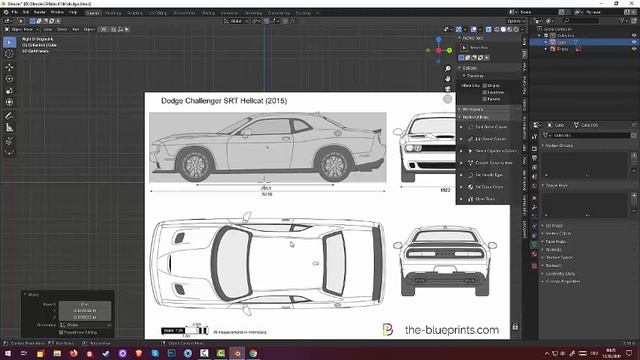Open the Material properties tab icon
Screen dimensions: 640x360
click(534, 254)
